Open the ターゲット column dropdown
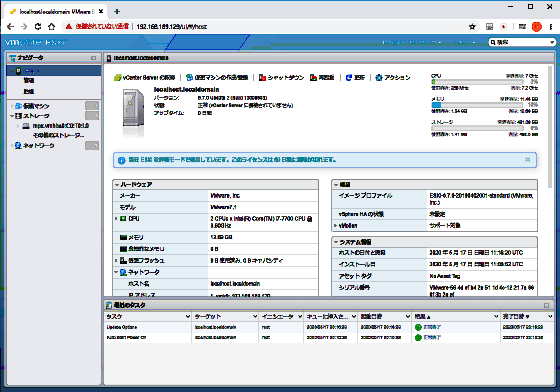This screenshot has height=392, width=560. [255, 317]
